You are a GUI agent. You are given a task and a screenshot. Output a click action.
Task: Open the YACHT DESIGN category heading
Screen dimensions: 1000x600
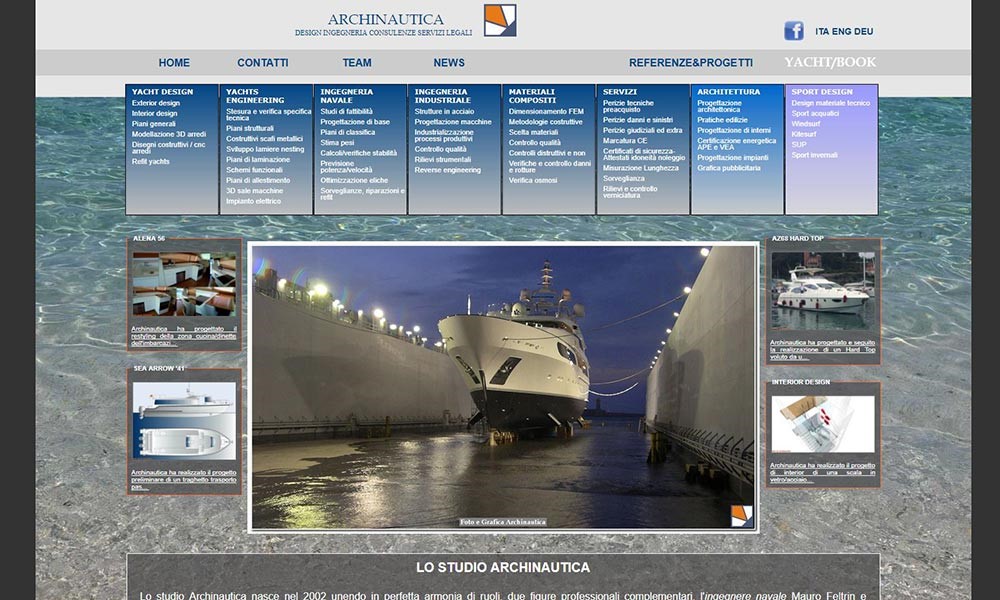163,92
